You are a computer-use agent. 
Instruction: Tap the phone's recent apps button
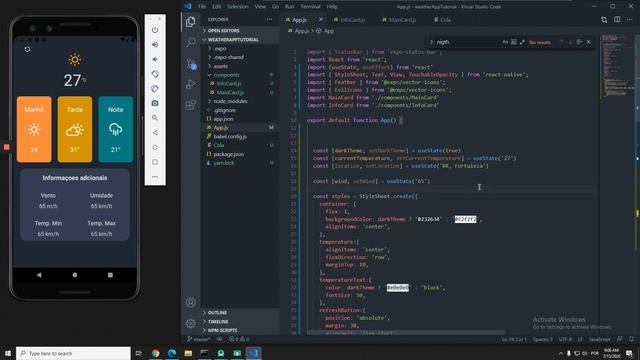[110, 275]
